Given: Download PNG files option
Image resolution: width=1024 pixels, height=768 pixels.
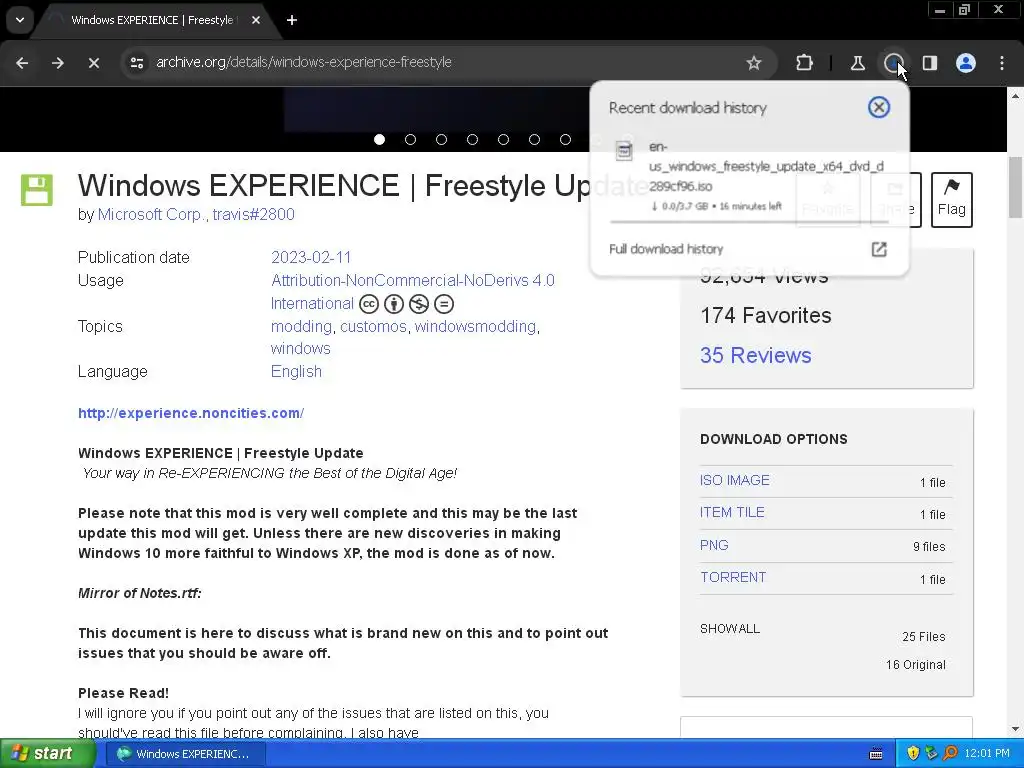Looking at the screenshot, I should 714,545.
